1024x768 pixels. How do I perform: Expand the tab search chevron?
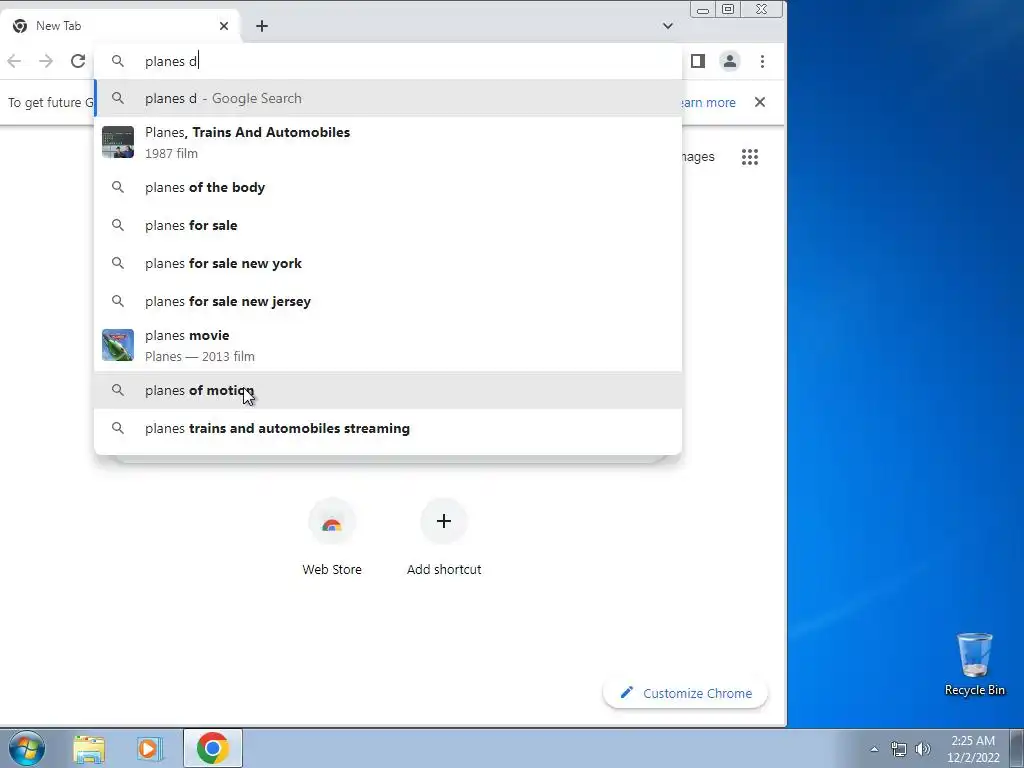click(x=667, y=26)
